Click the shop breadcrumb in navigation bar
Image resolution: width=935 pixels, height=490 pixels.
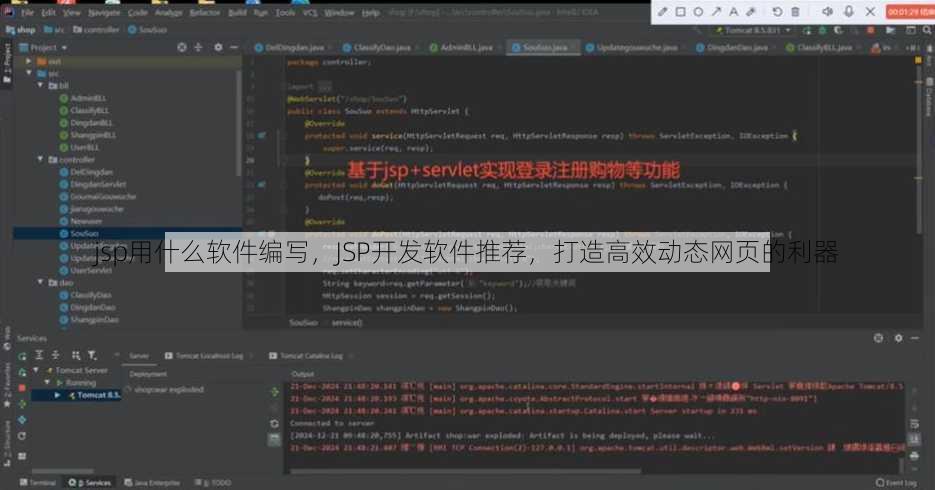click(20, 30)
